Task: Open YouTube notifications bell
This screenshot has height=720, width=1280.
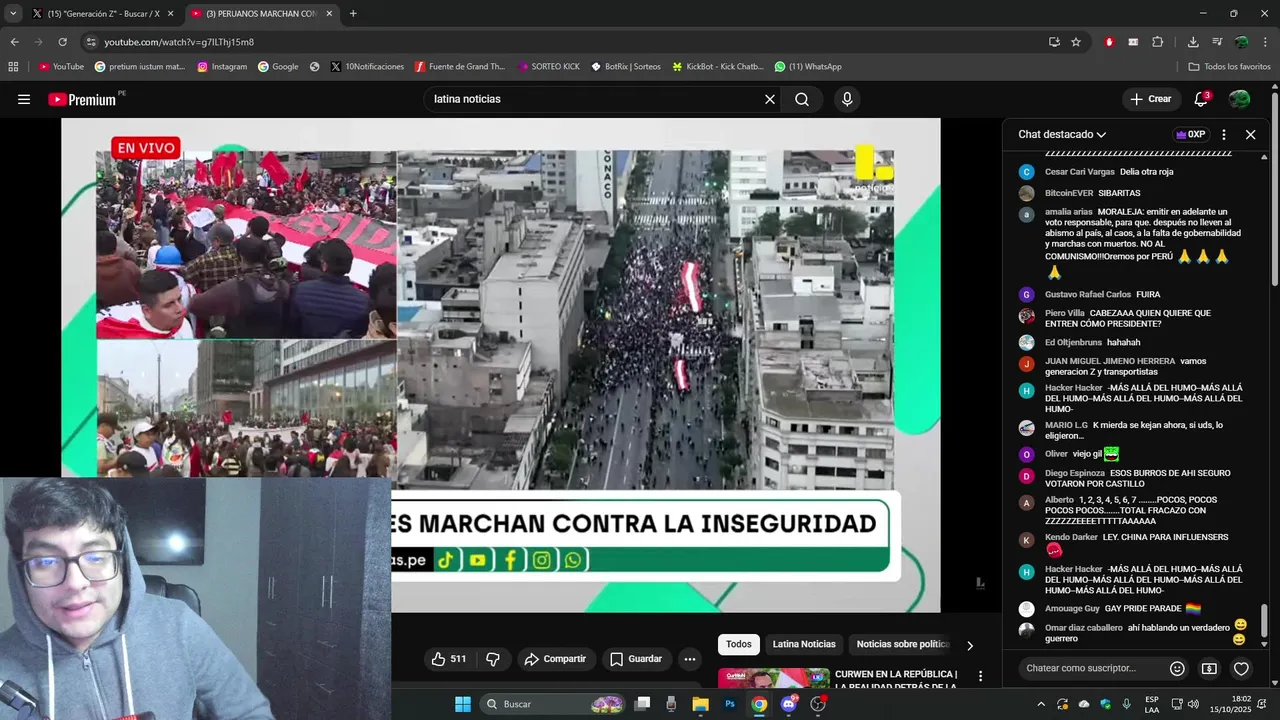Action: pyautogui.click(x=1201, y=99)
